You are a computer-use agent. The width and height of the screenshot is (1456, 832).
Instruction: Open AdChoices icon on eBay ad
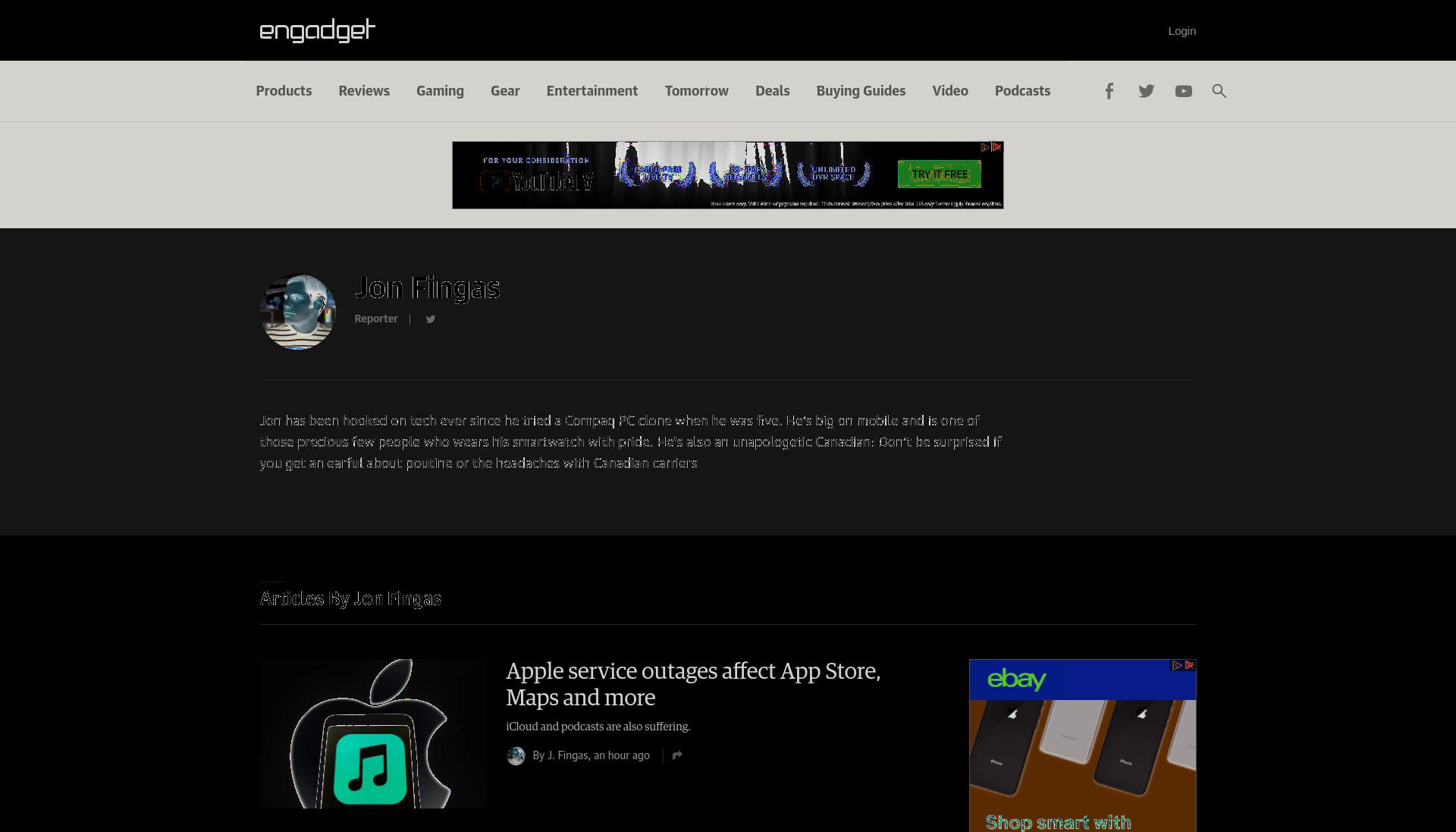(1177, 665)
